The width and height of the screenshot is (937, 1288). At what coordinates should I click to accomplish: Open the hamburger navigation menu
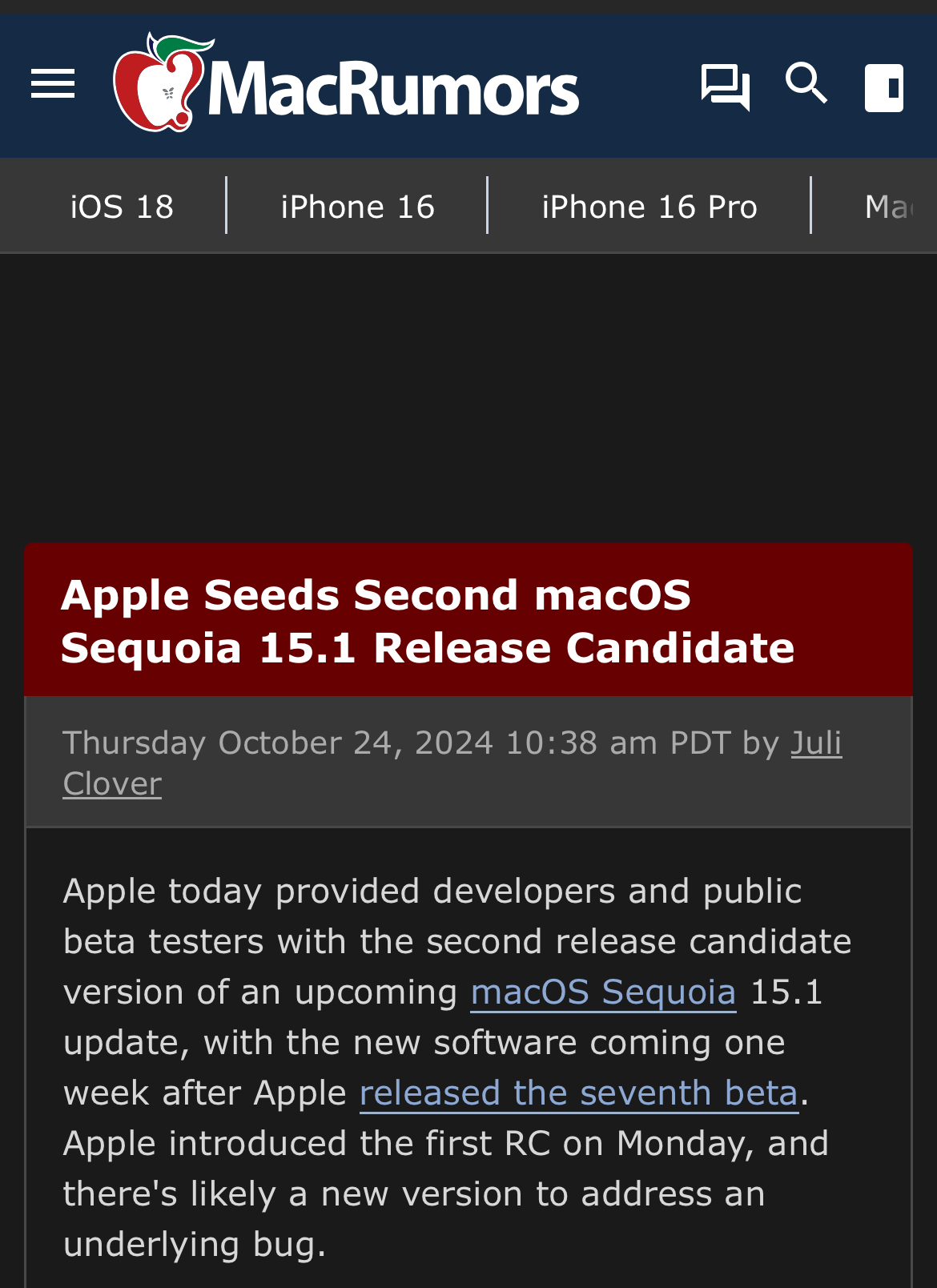51,84
